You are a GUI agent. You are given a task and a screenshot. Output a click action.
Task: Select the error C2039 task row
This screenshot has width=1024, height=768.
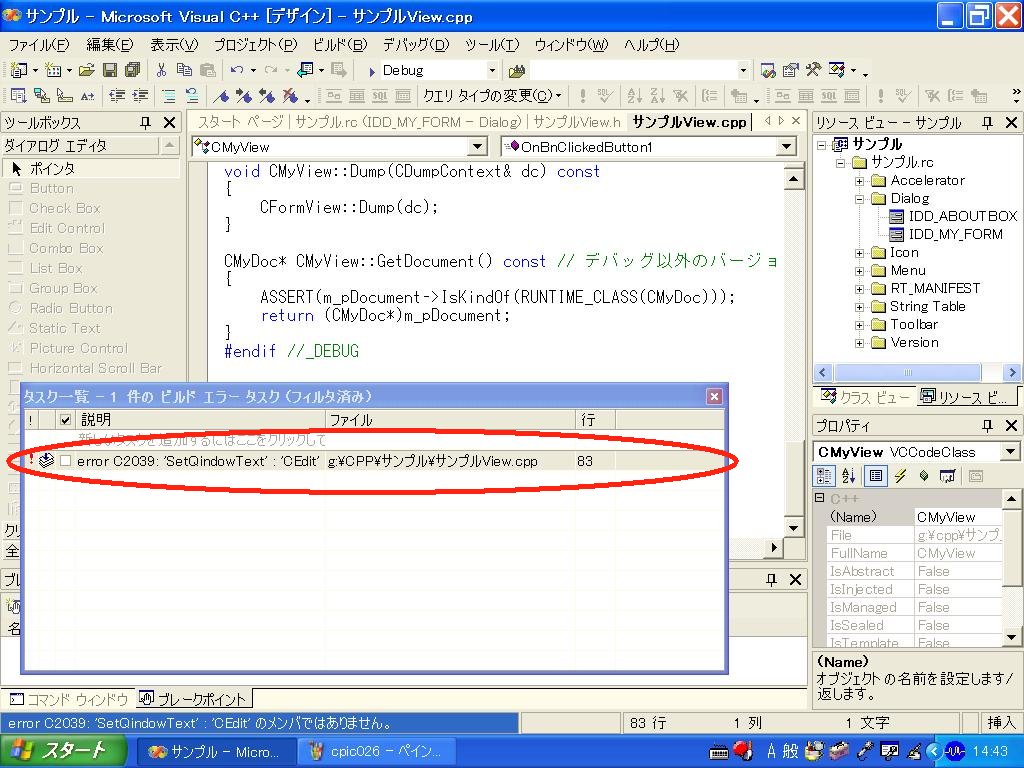[375, 461]
